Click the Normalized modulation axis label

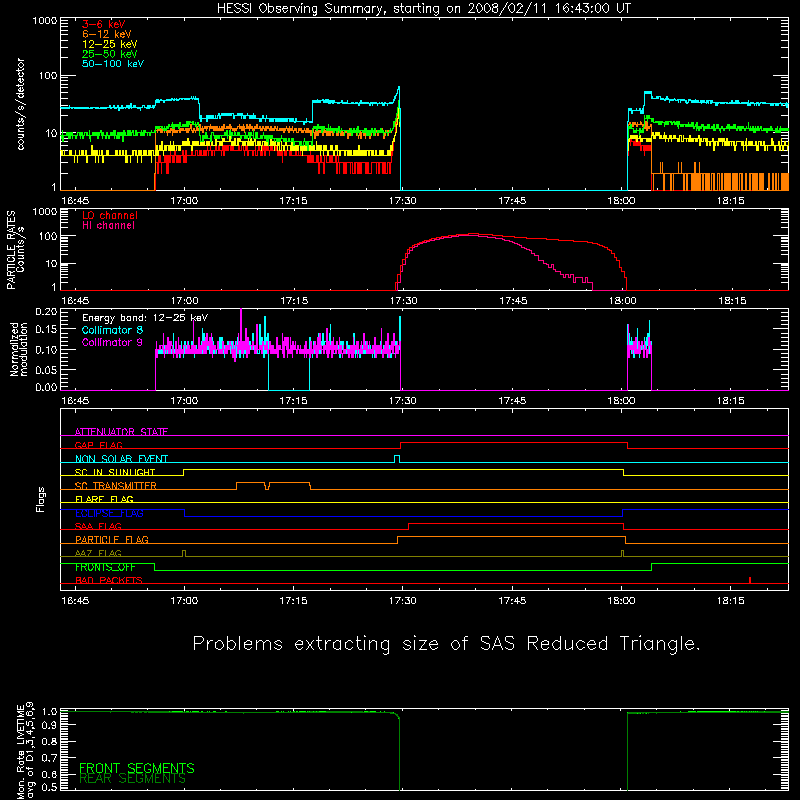[x=19, y=349]
